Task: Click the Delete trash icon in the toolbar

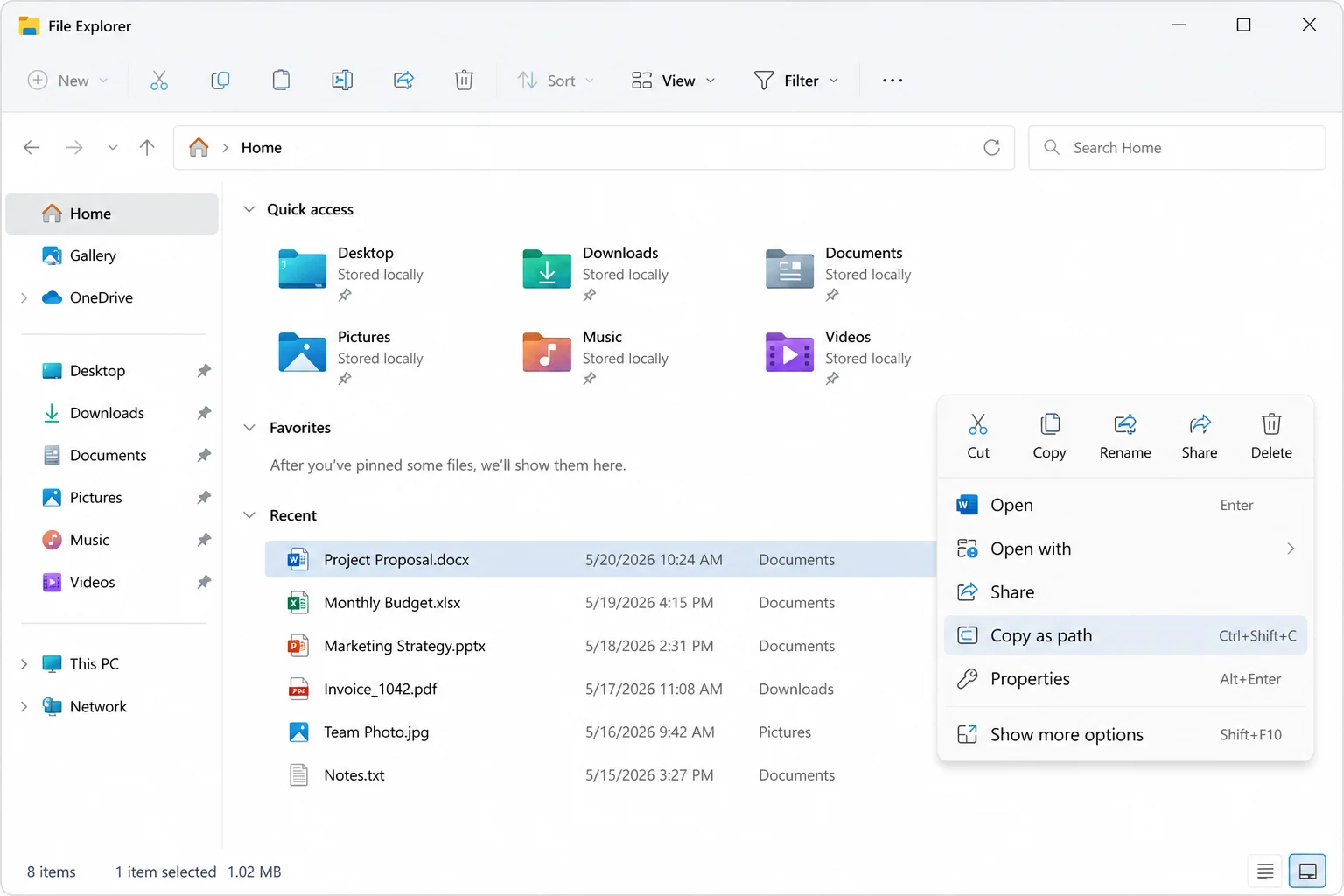Action: point(464,80)
